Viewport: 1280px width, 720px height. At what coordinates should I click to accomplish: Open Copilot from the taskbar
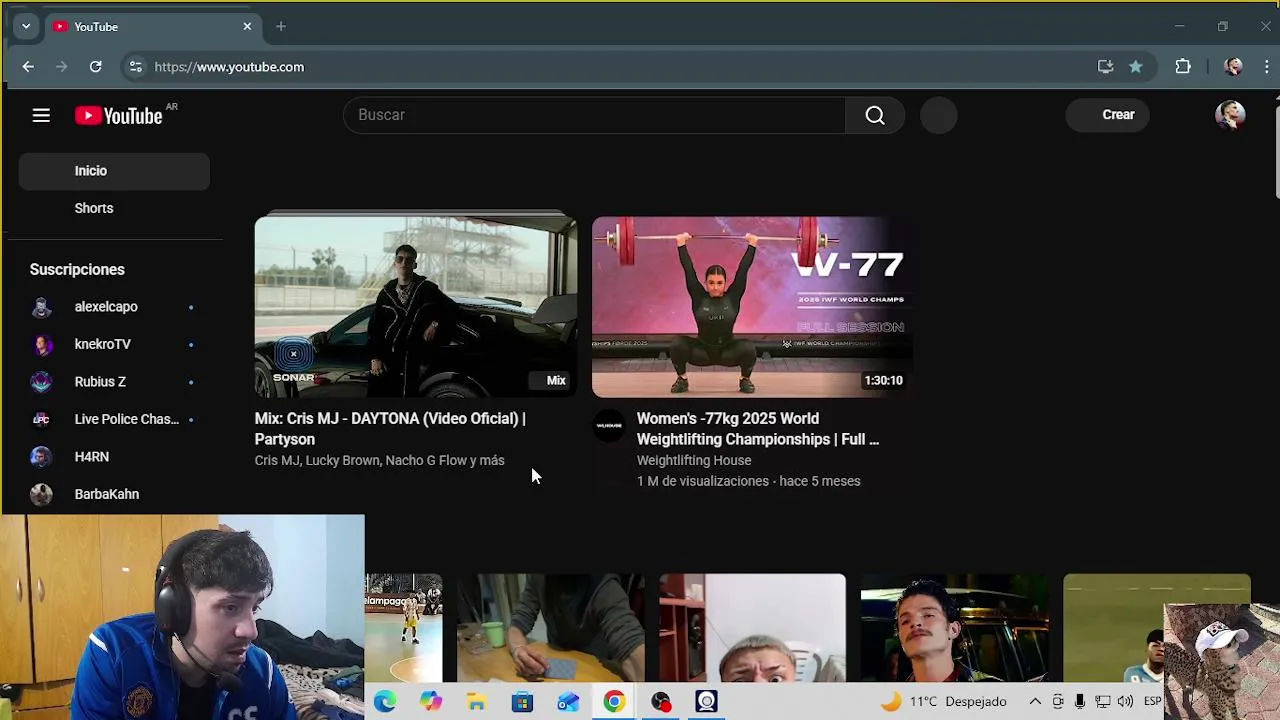[431, 702]
